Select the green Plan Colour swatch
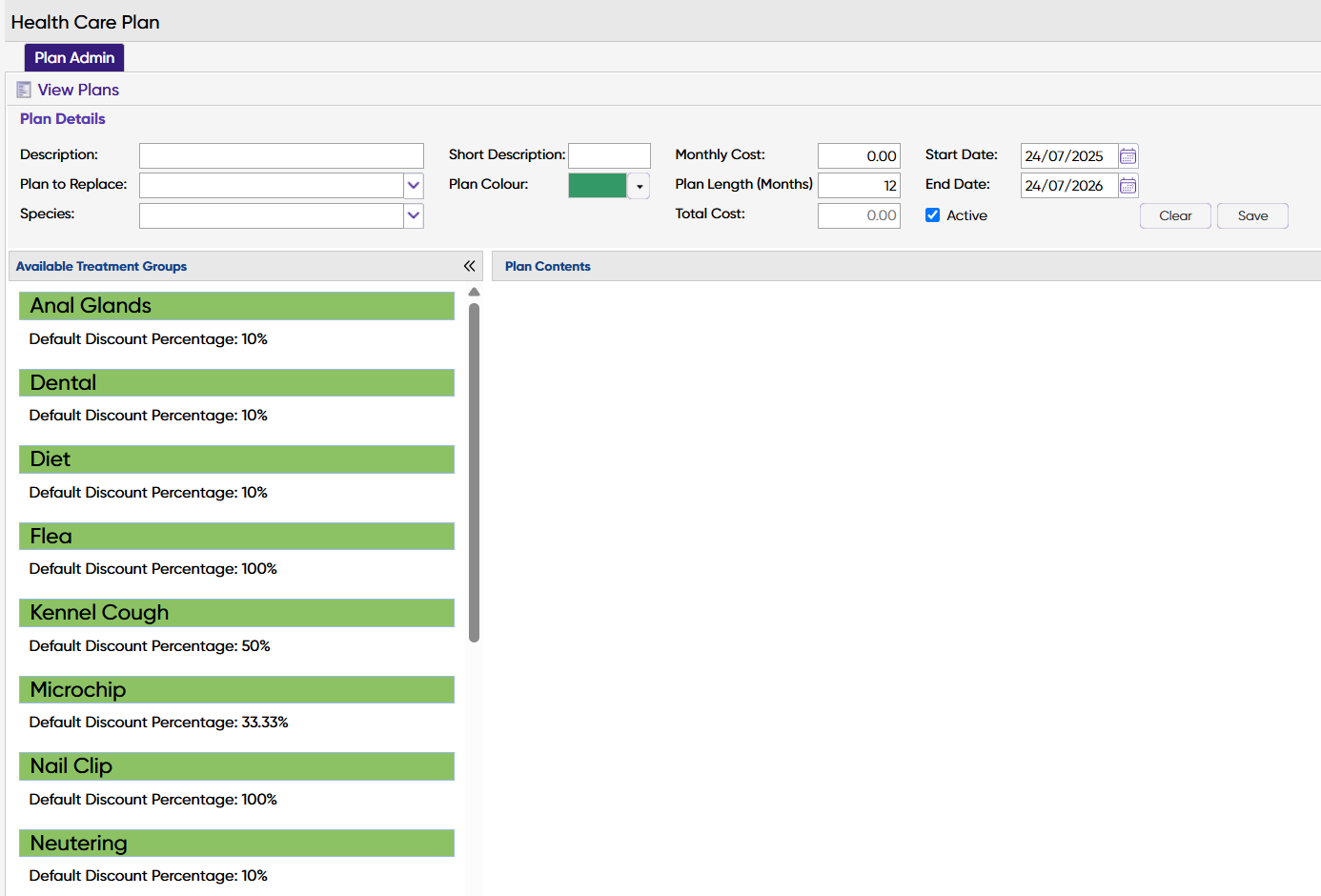The width and height of the screenshot is (1321, 896). 598,186
